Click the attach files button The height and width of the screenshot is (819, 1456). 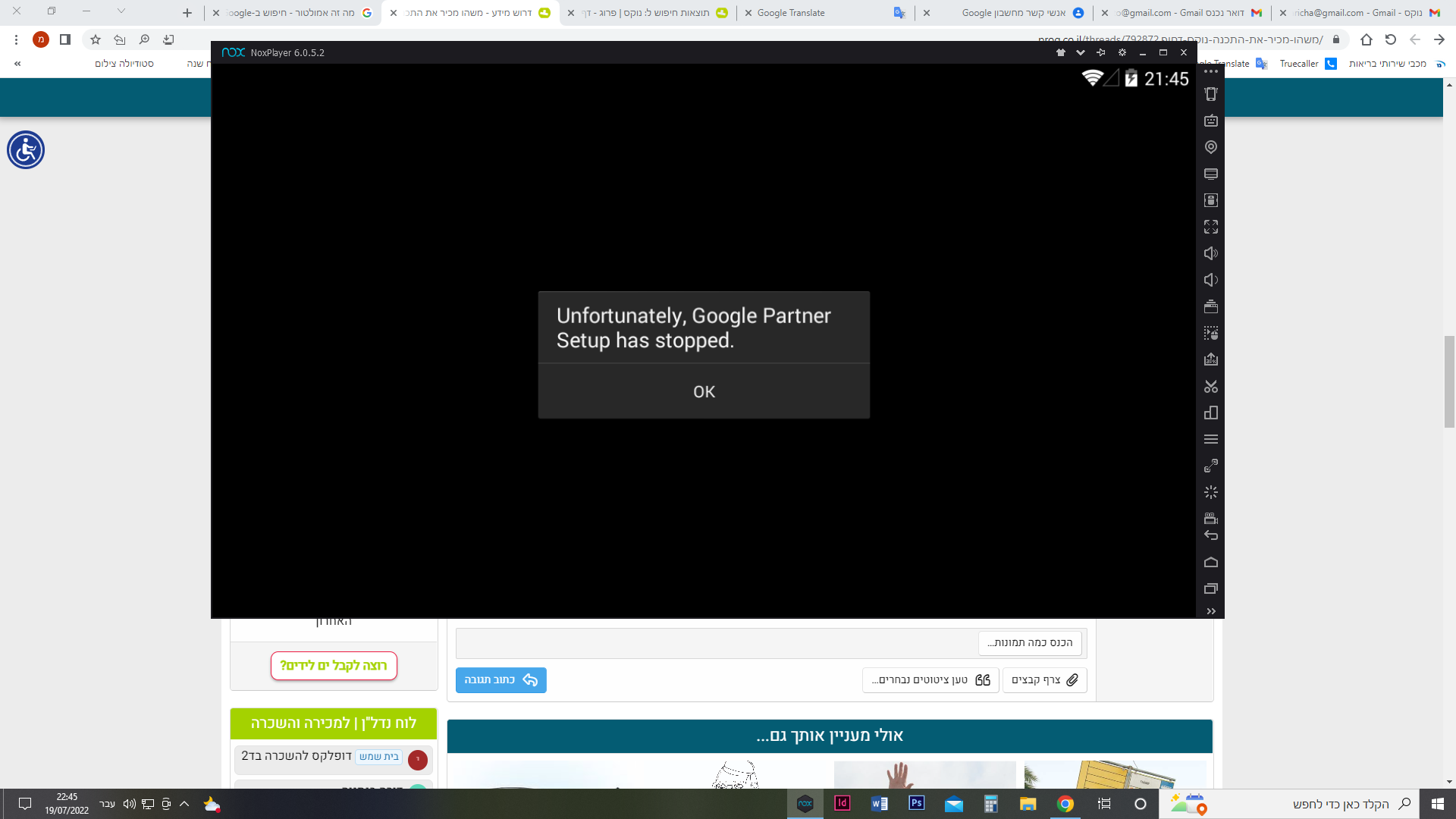tap(1044, 680)
